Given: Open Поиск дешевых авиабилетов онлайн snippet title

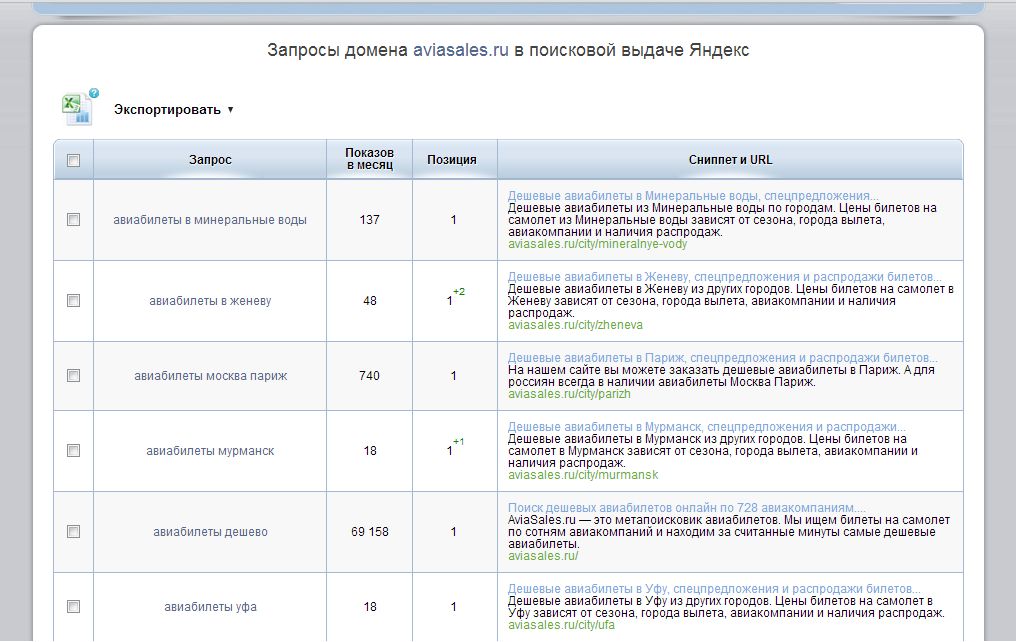Looking at the screenshot, I should (x=687, y=508).
